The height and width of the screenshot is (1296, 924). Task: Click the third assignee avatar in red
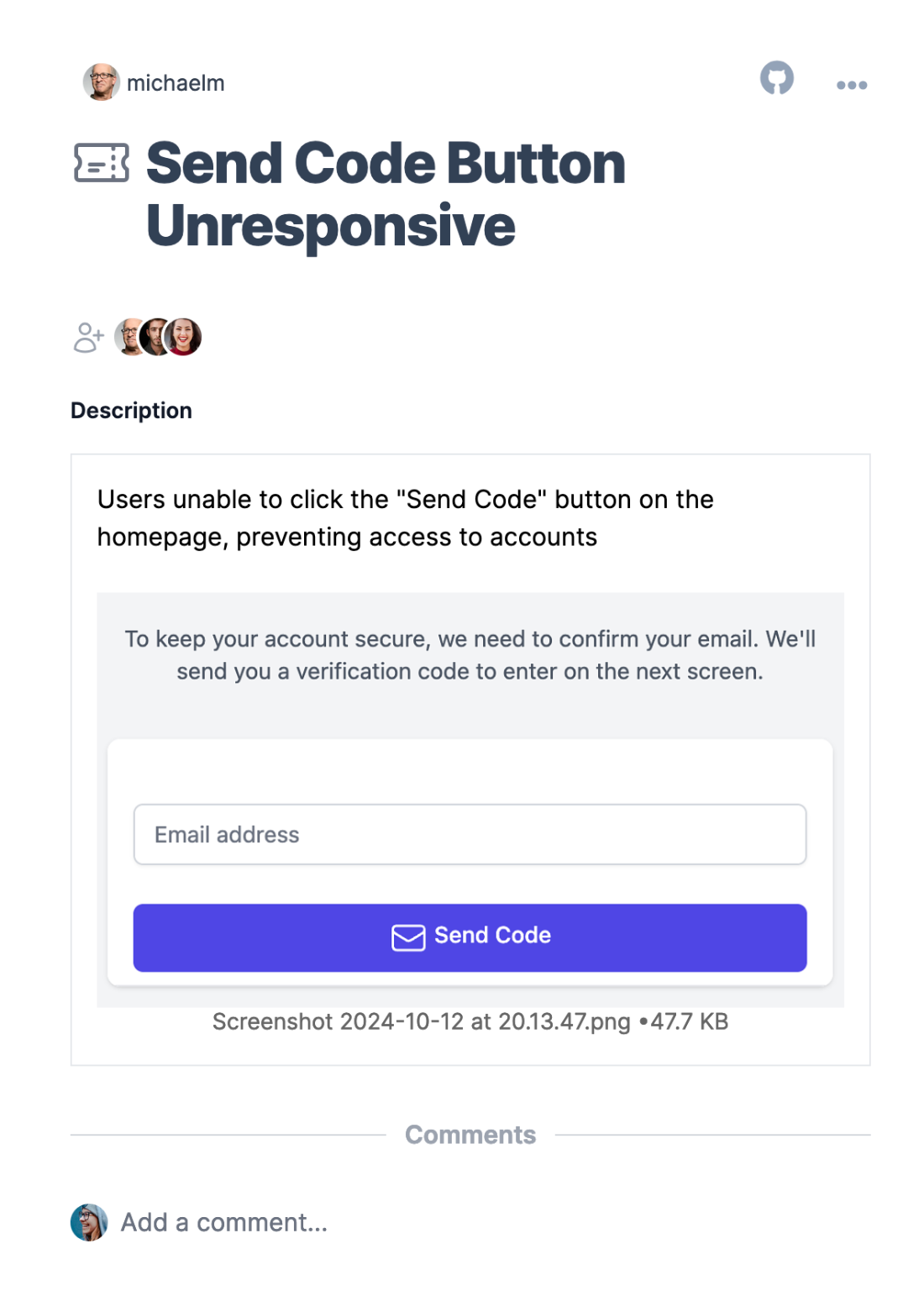[183, 337]
